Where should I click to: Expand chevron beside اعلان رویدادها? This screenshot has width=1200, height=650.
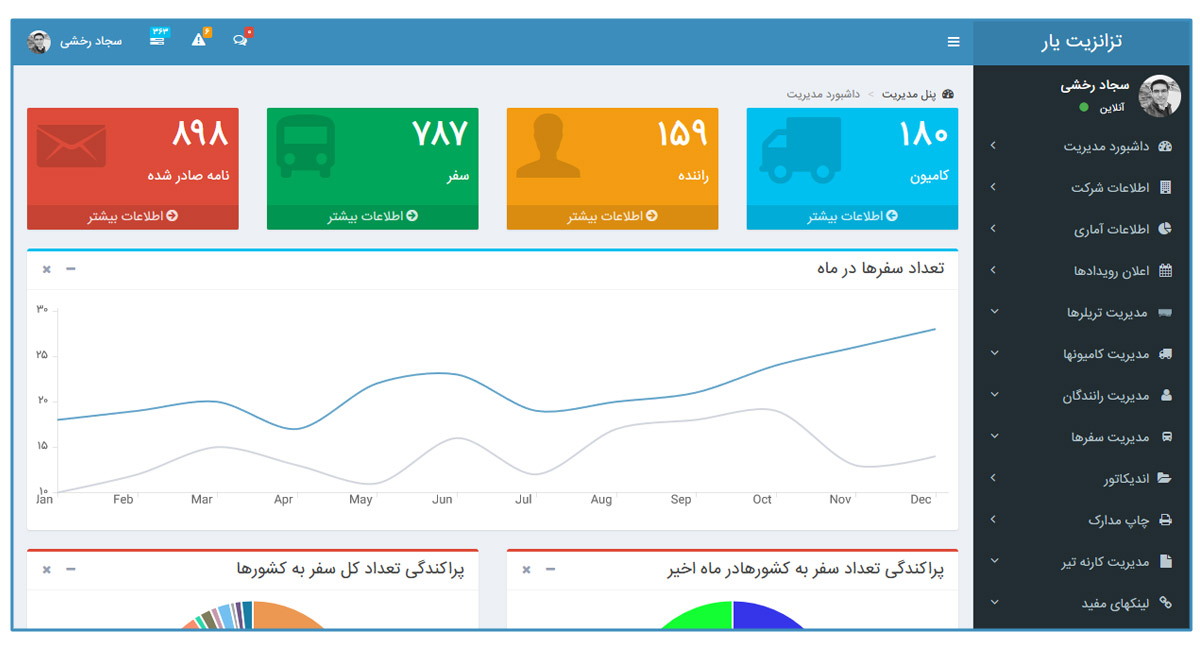click(x=993, y=271)
